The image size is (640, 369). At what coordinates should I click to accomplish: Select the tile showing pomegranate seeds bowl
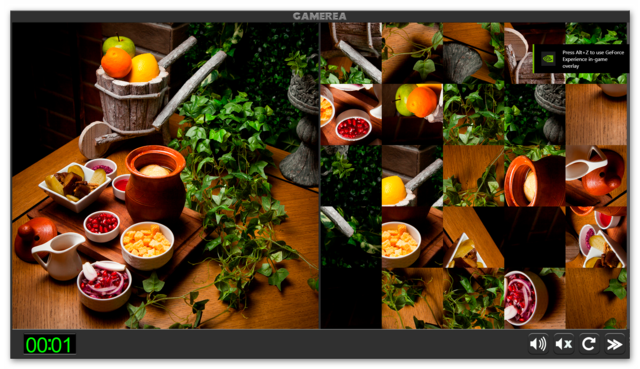click(x=351, y=114)
